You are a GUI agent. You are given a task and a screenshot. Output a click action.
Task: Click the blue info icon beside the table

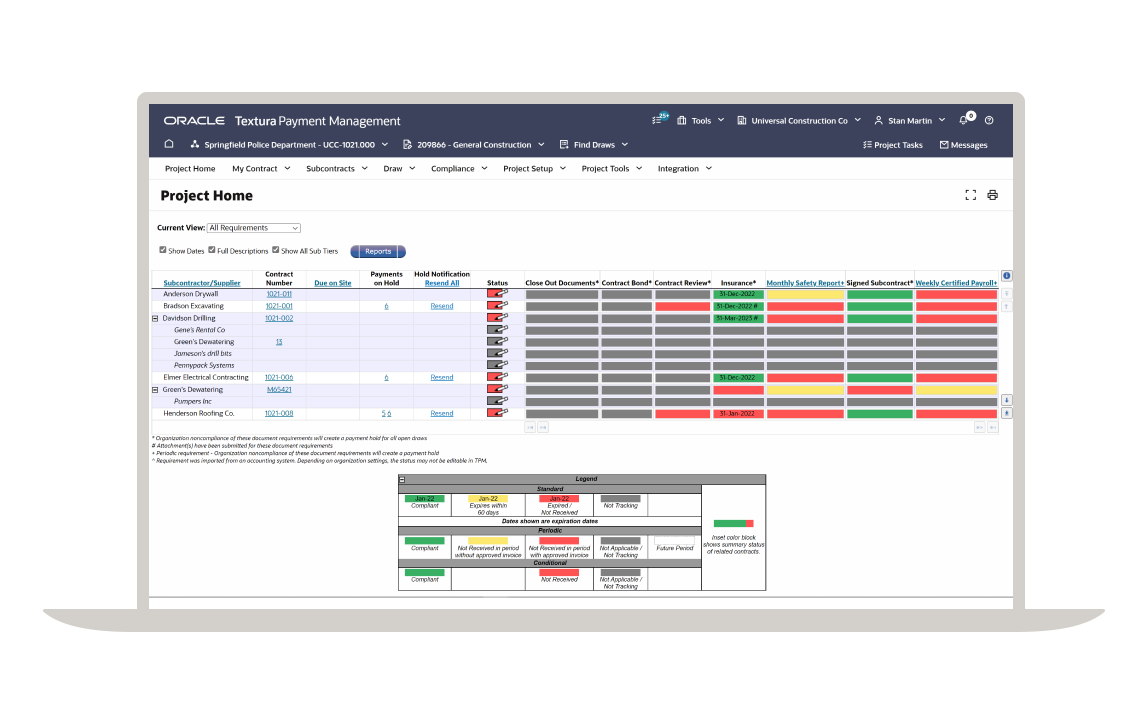pyautogui.click(x=1006, y=275)
